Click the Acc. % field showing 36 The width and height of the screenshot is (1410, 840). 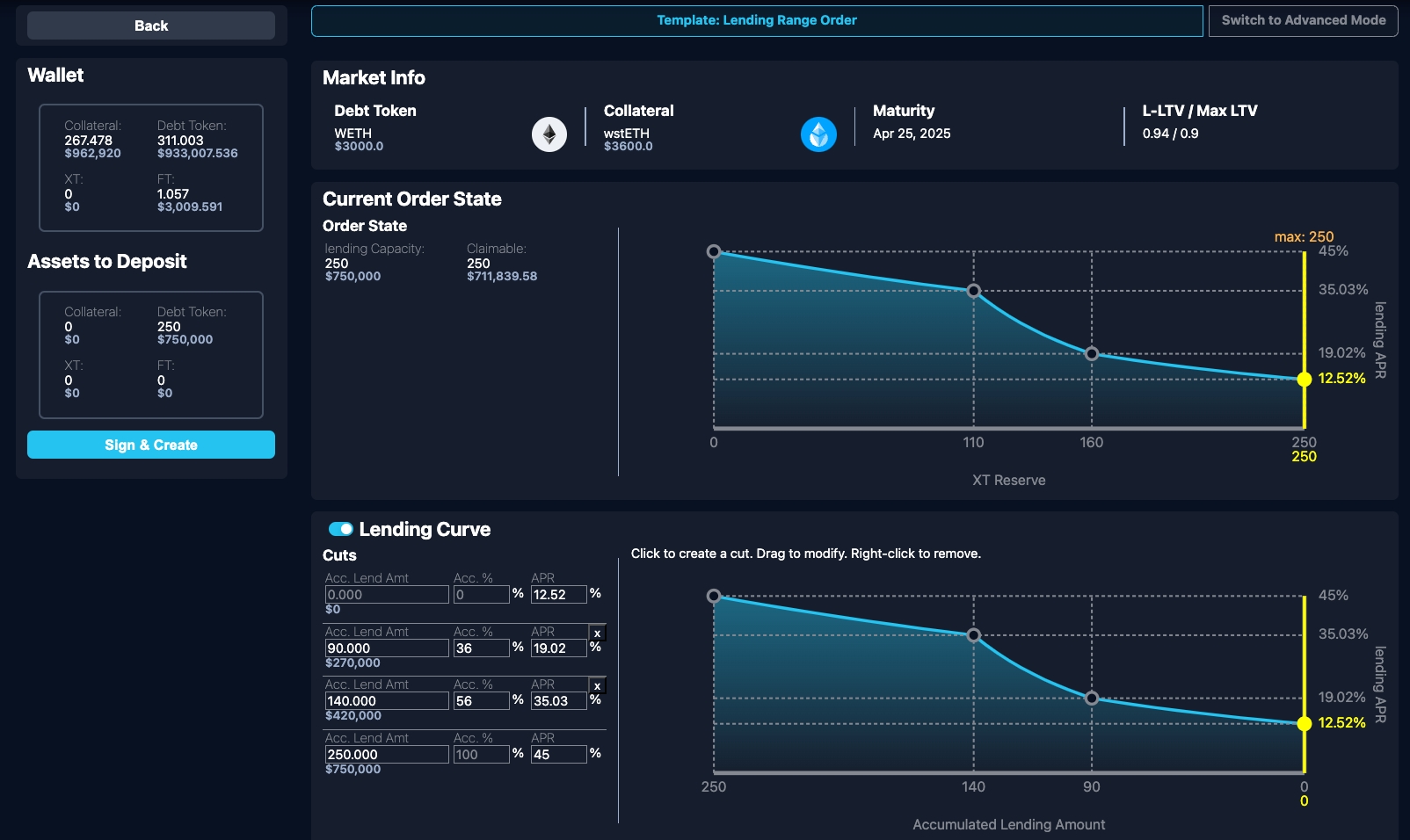(481, 648)
